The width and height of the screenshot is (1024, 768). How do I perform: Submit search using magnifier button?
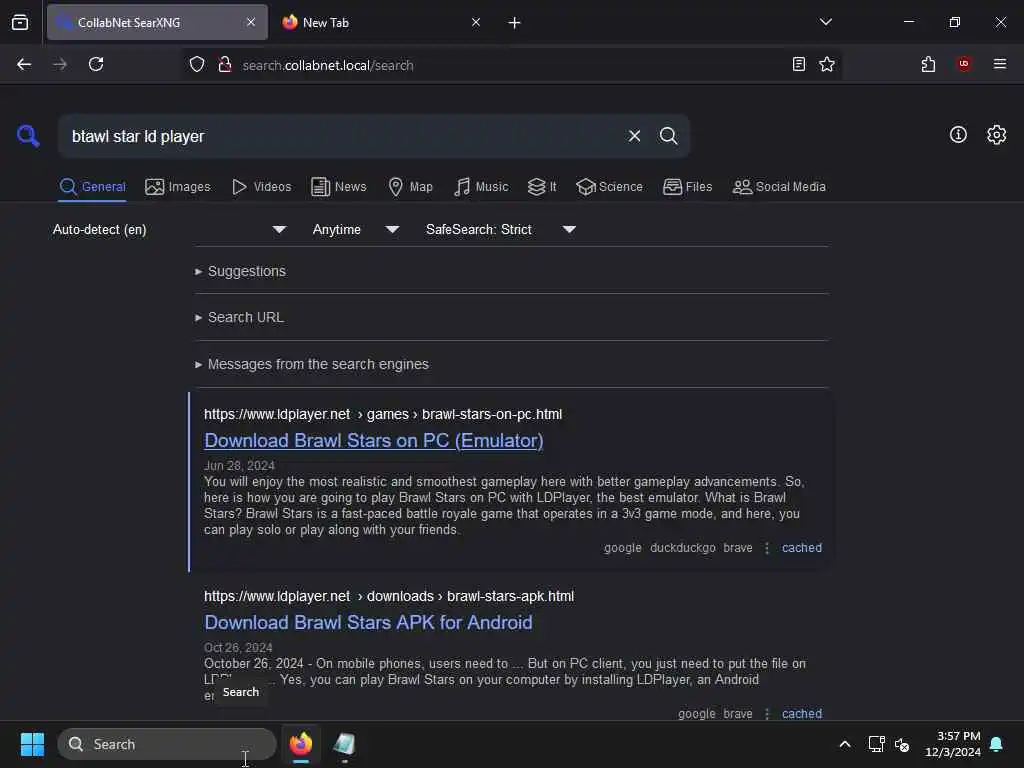(x=668, y=136)
